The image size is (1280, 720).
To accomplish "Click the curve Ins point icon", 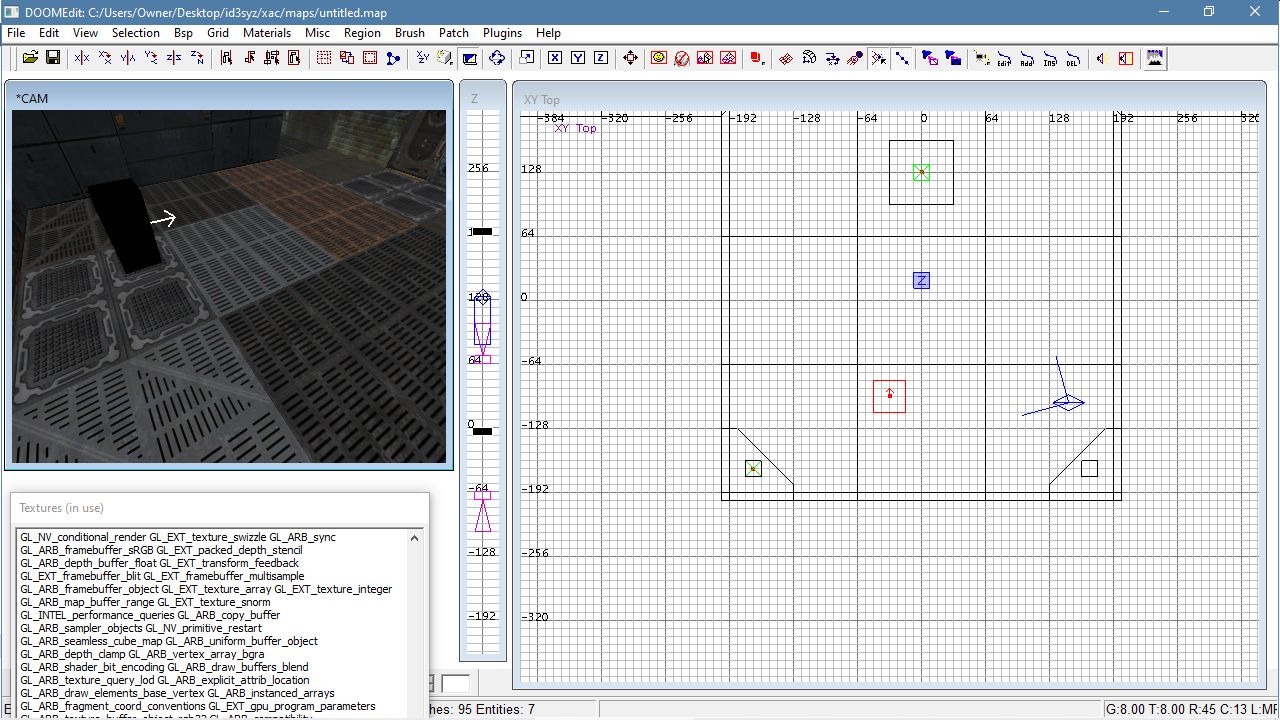I will (x=1051, y=58).
